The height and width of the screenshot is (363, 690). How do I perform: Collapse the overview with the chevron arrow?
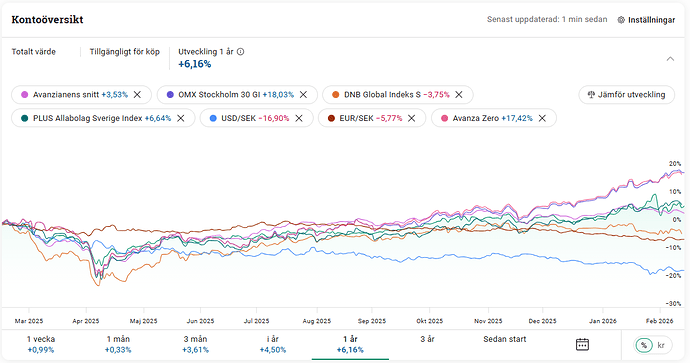click(x=670, y=59)
